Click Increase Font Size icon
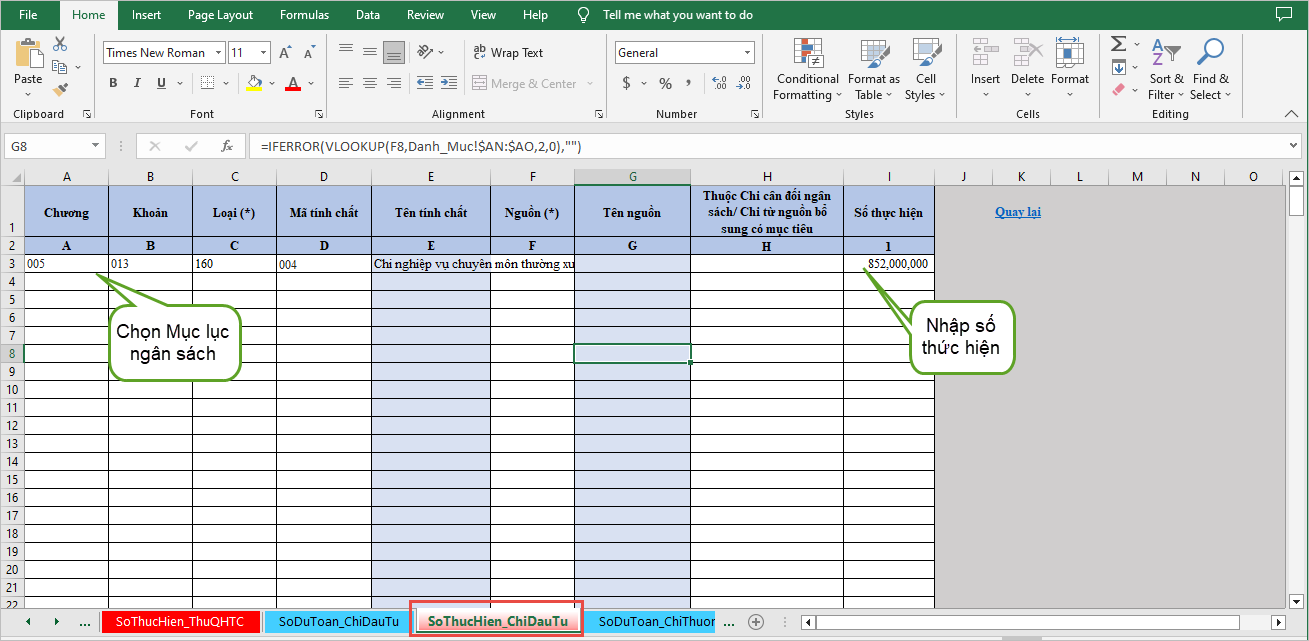This screenshot has height=641, width=1309. 285,53
